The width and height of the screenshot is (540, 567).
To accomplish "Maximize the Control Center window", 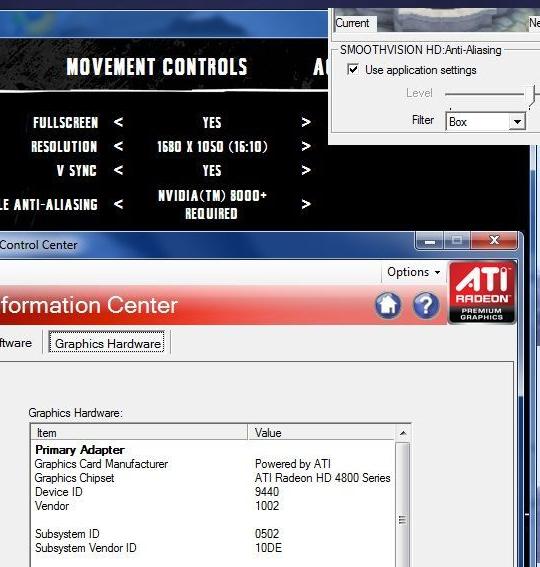I will 457,241.
